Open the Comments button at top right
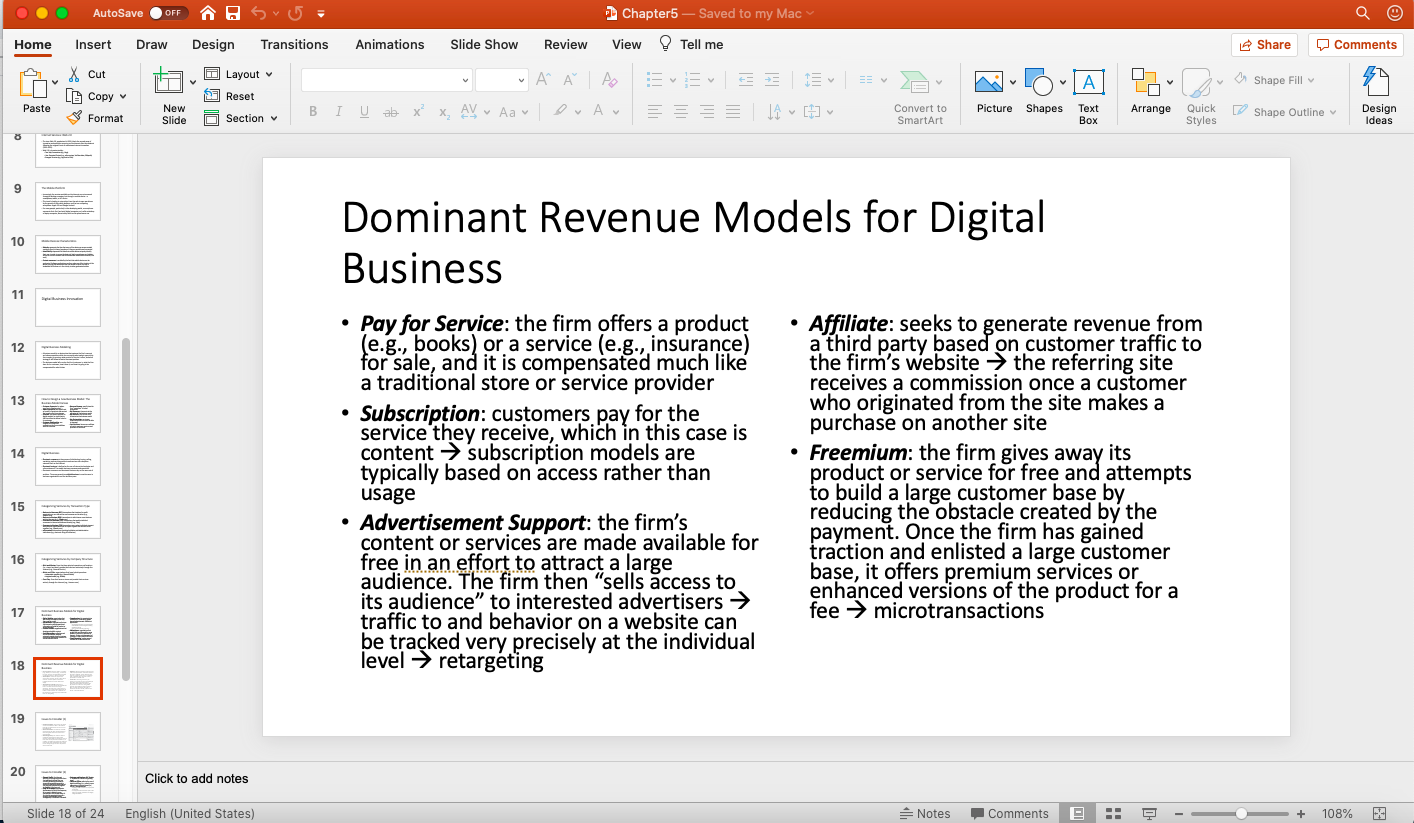The height and width of the screenshot is (823, 1414). point(1355,44)
